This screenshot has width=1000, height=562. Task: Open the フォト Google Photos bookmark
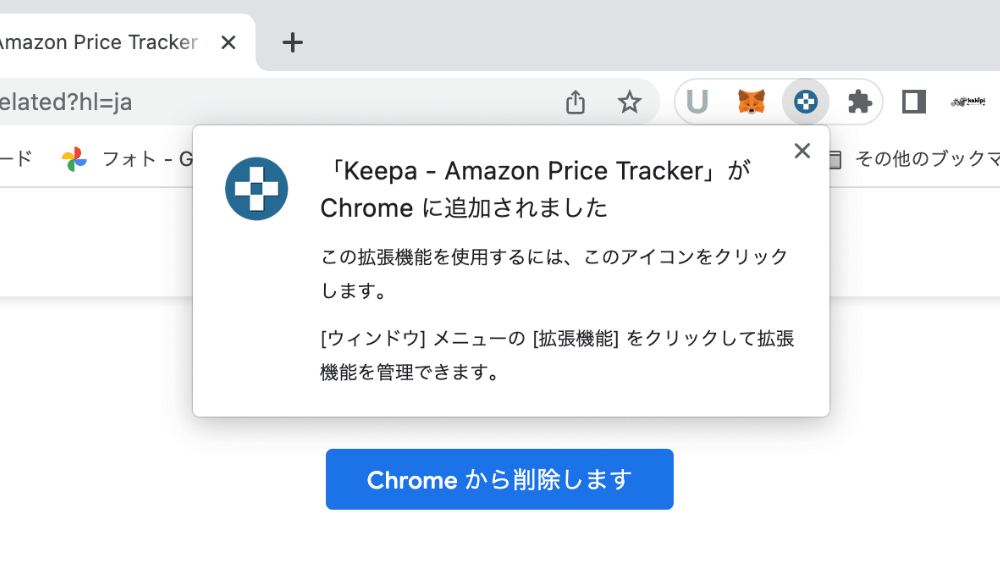(126, 159)
